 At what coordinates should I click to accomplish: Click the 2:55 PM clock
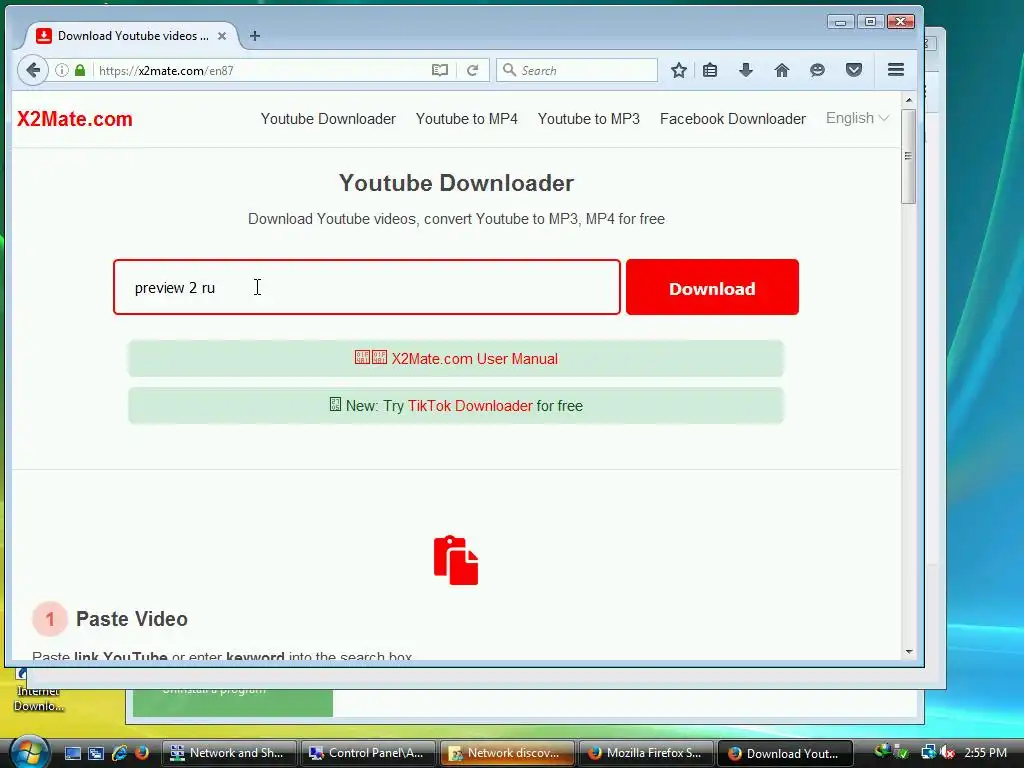(x=985, y=753)
